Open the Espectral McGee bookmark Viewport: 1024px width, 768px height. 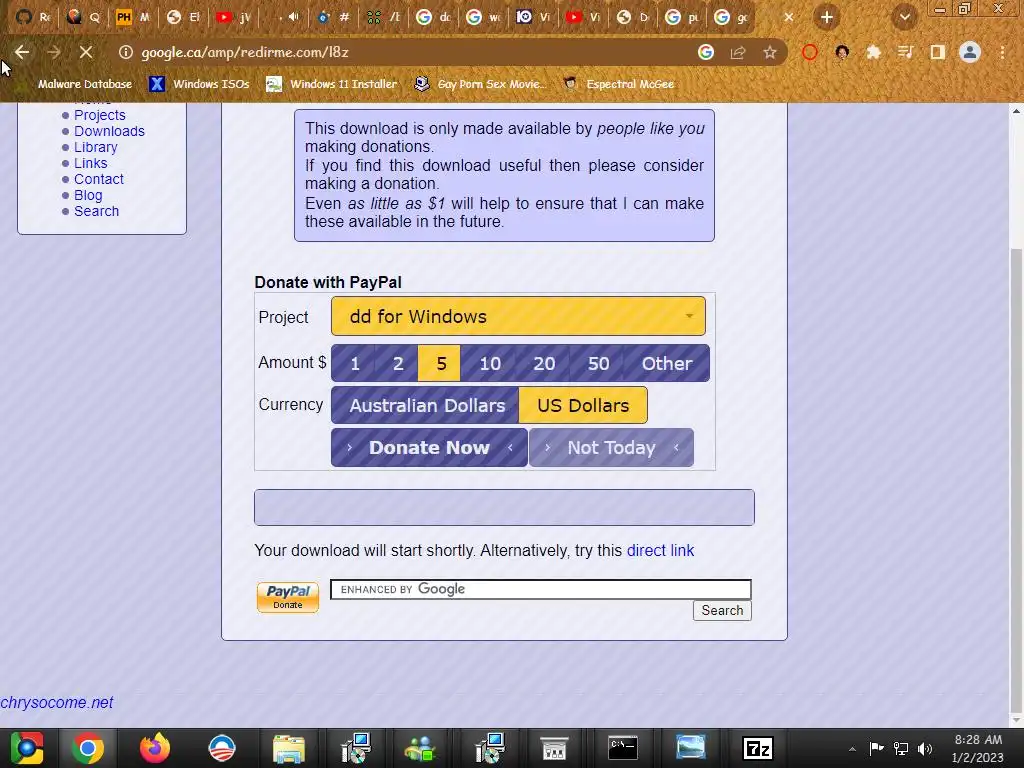pos(619,84)
